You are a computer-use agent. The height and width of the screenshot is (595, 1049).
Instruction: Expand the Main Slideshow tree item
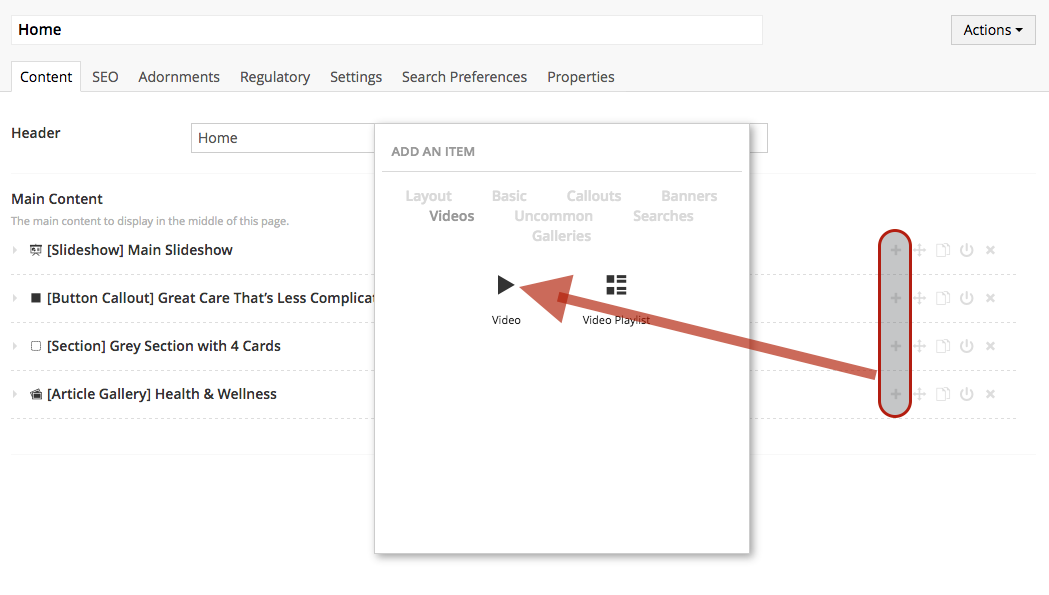[15, 249]
